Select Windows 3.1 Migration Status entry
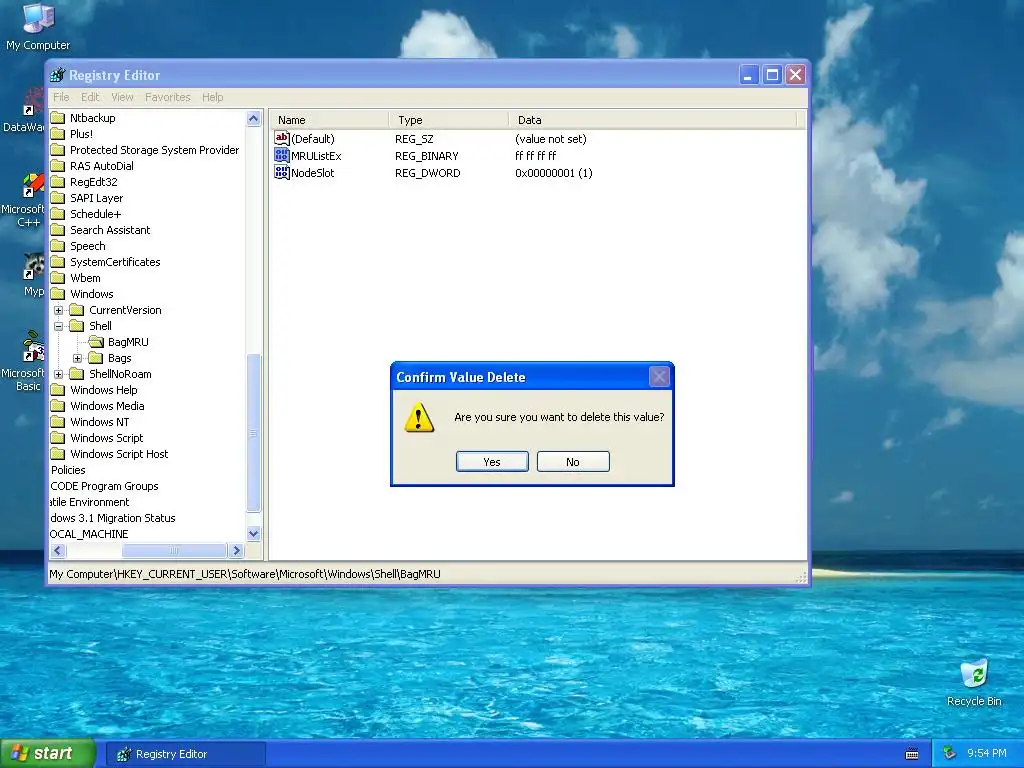This screenshot has width=1024, height=768. pos(113,518)
